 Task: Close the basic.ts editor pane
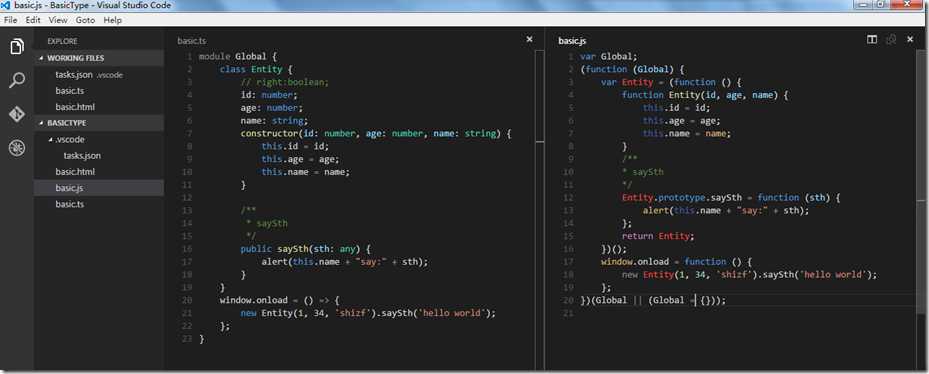529,39
